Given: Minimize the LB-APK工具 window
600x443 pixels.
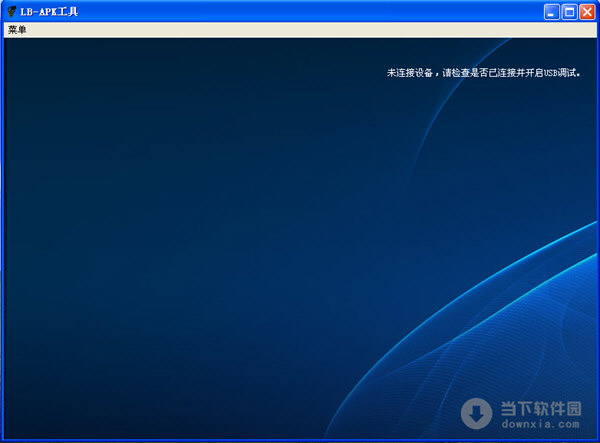Looking at the screenshot, I should point(551,12).
